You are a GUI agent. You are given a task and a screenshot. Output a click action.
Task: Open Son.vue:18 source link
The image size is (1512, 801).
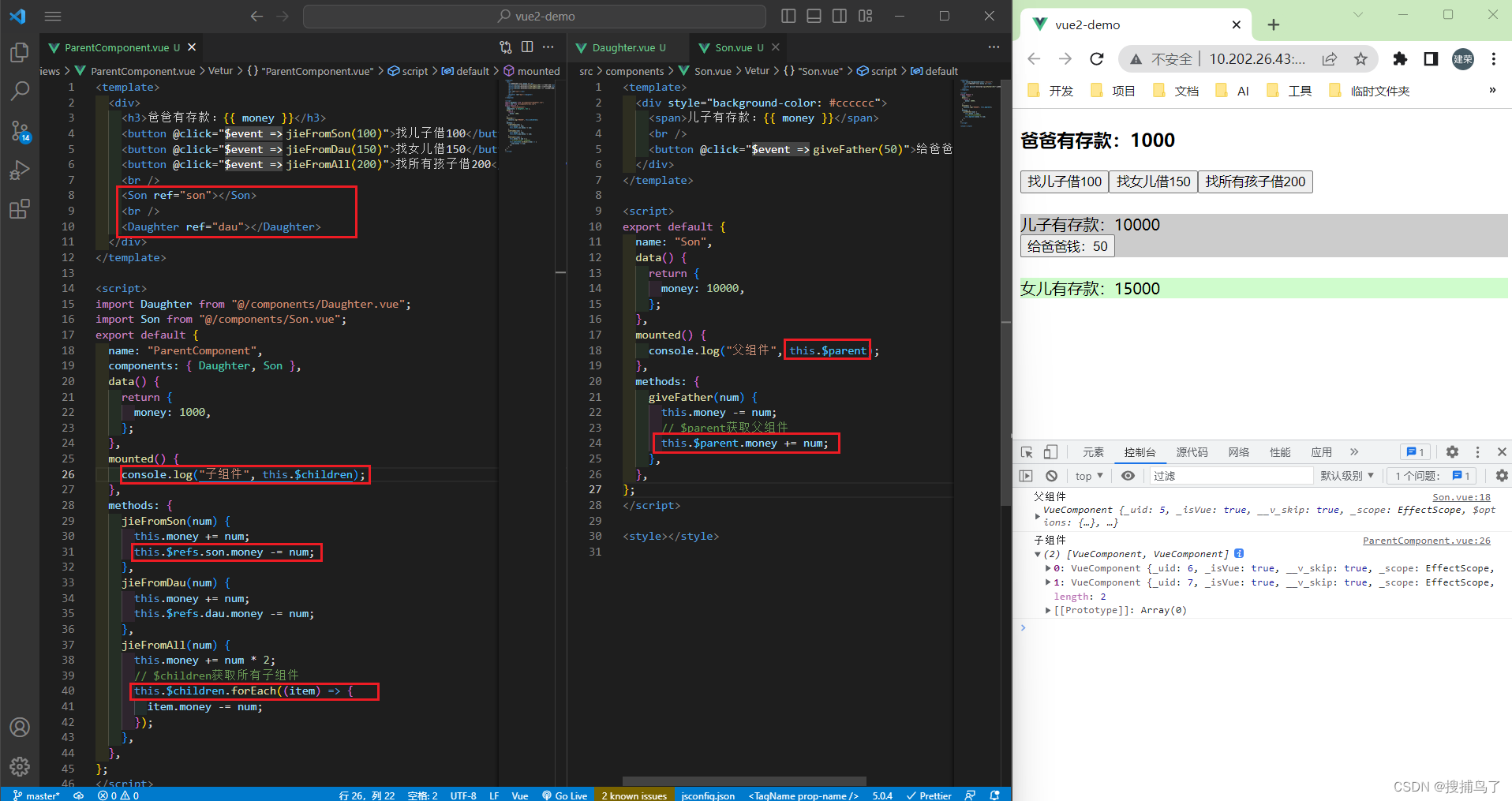1461,497
